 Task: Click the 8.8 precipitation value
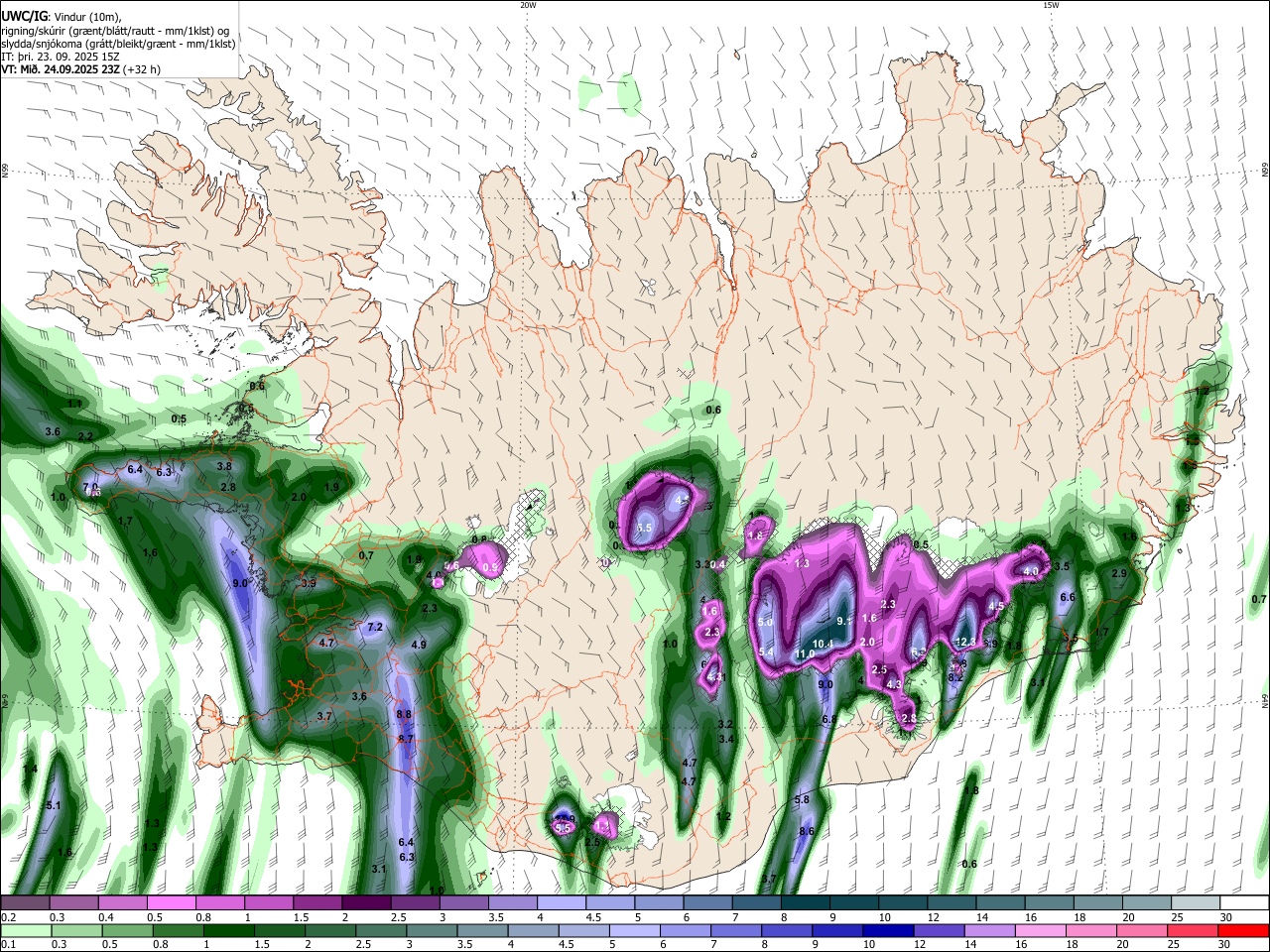point(404,714)
